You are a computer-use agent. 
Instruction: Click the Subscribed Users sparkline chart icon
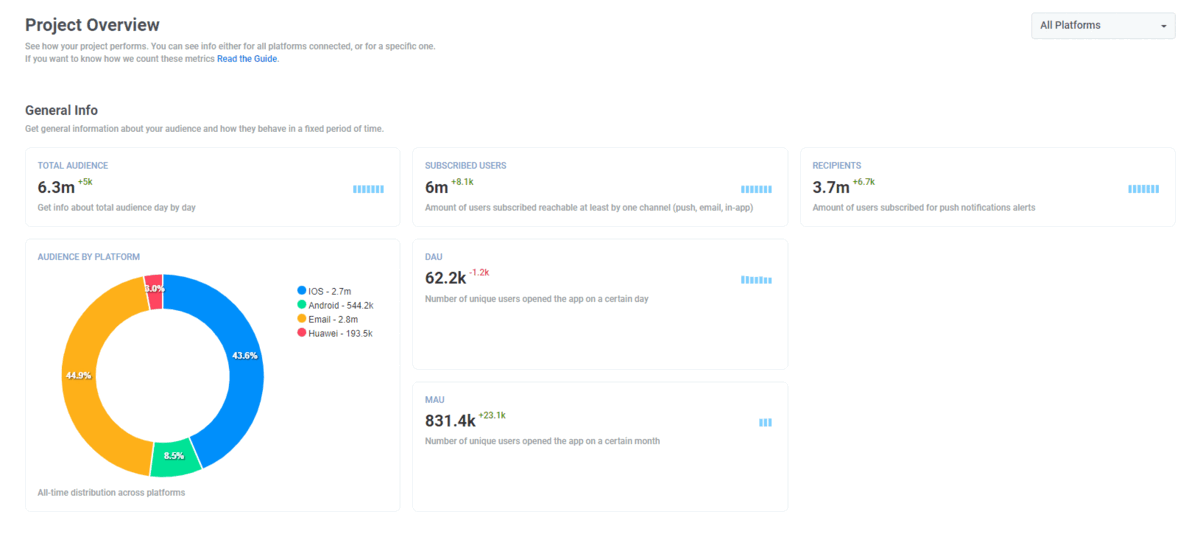756,189
